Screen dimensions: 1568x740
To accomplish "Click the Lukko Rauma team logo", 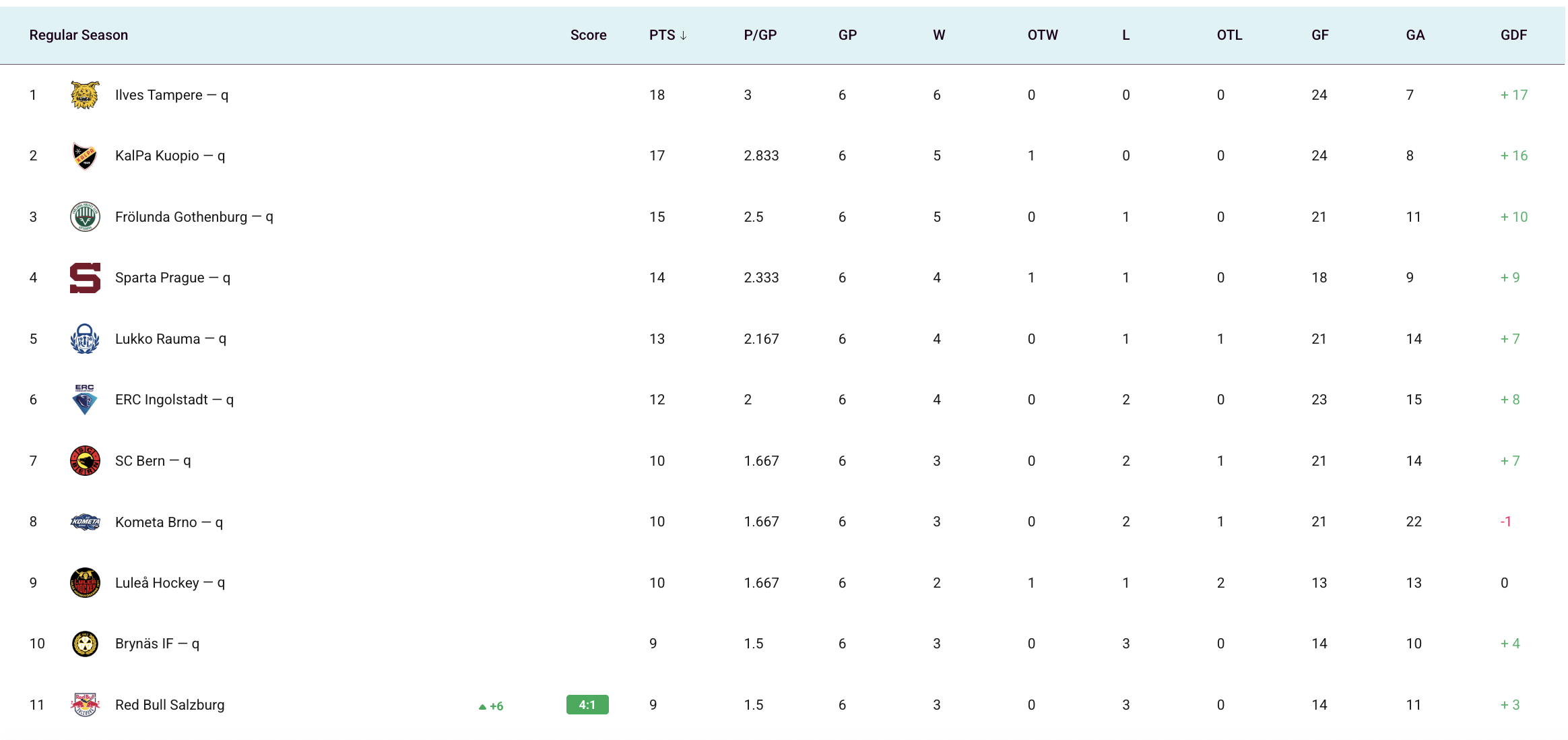I will click(85, 339).
